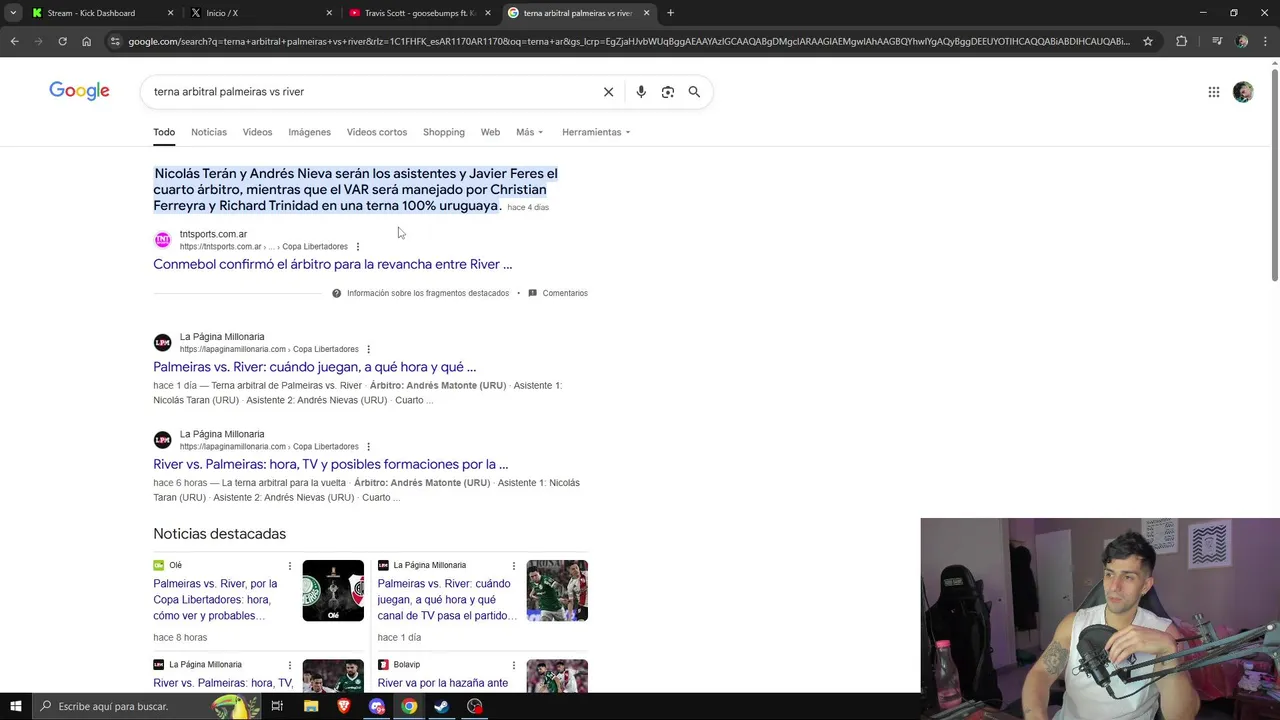Start voice search with the microphone icon
Screen dimensions: 1280x720
click(x=641, y=92)
